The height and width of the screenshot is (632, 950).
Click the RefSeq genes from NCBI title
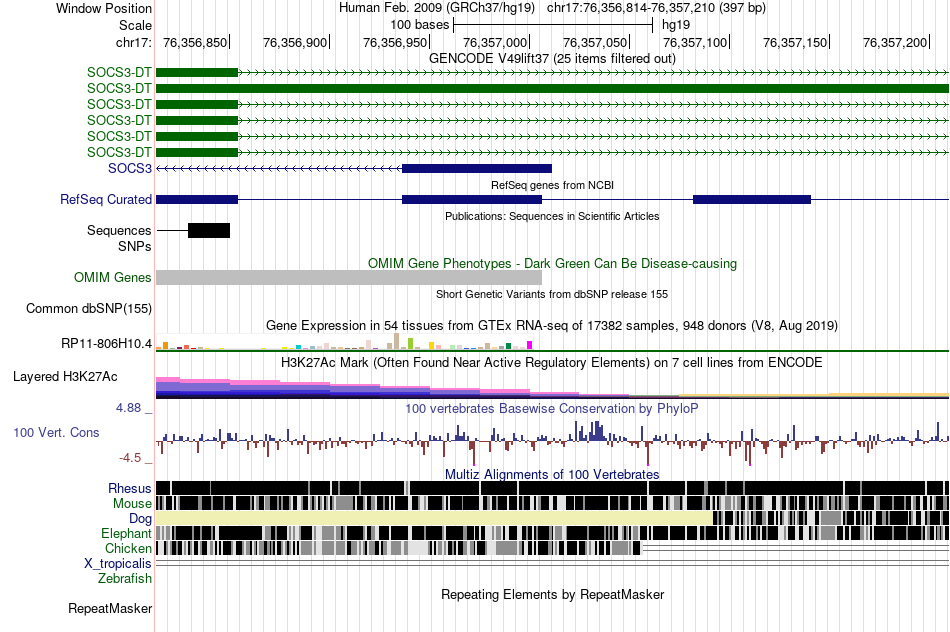click(552, 185)
